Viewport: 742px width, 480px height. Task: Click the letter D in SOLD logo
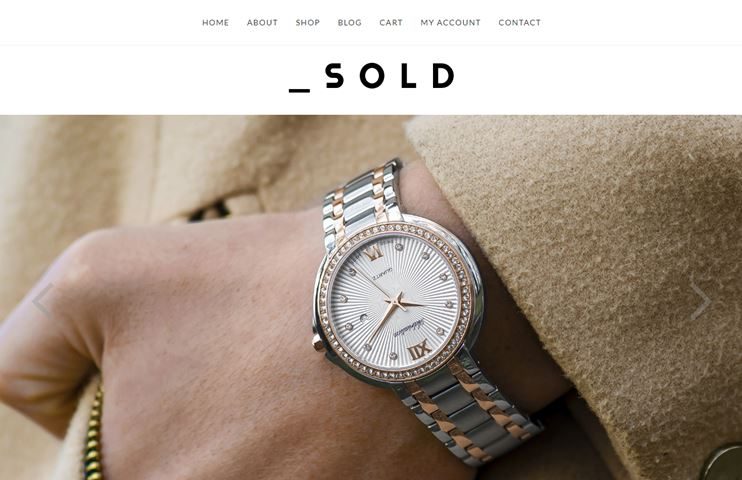click(x=444, y=76)
